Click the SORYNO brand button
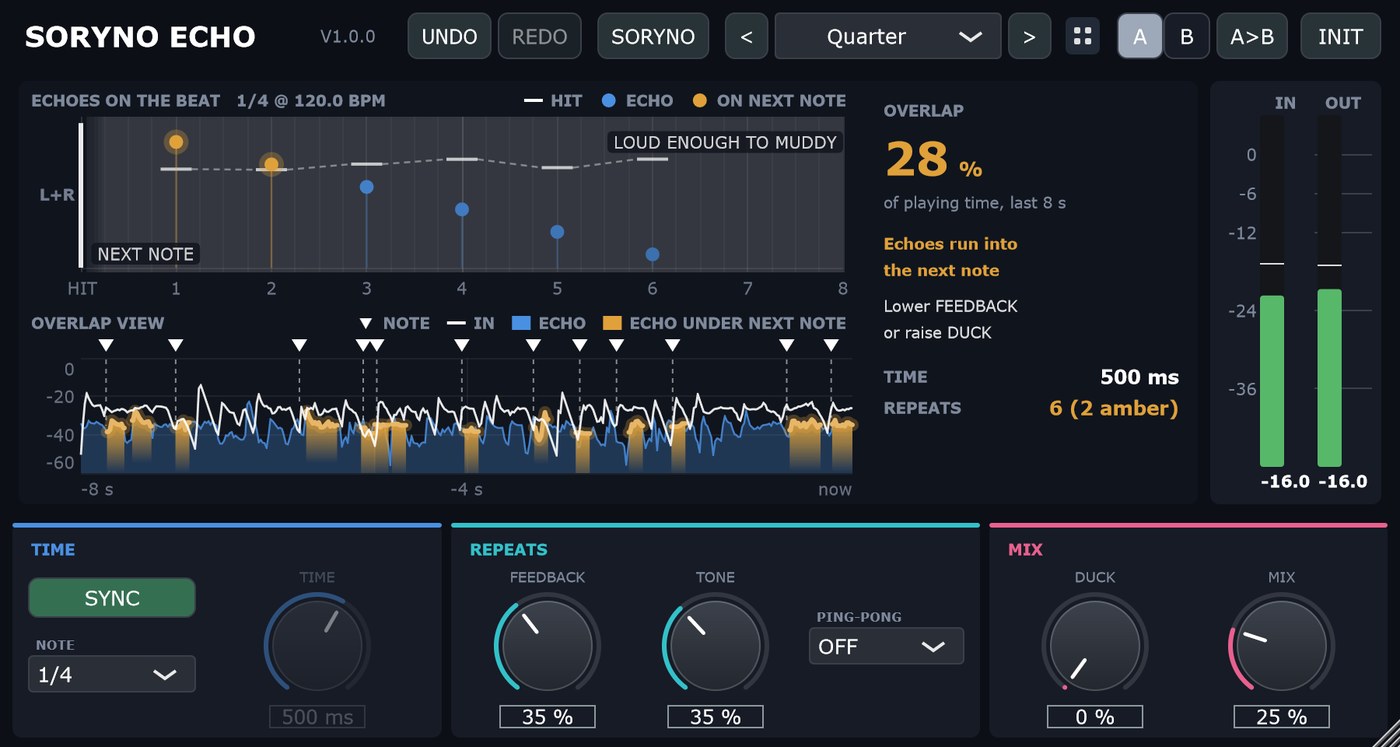 coord(653,37)
